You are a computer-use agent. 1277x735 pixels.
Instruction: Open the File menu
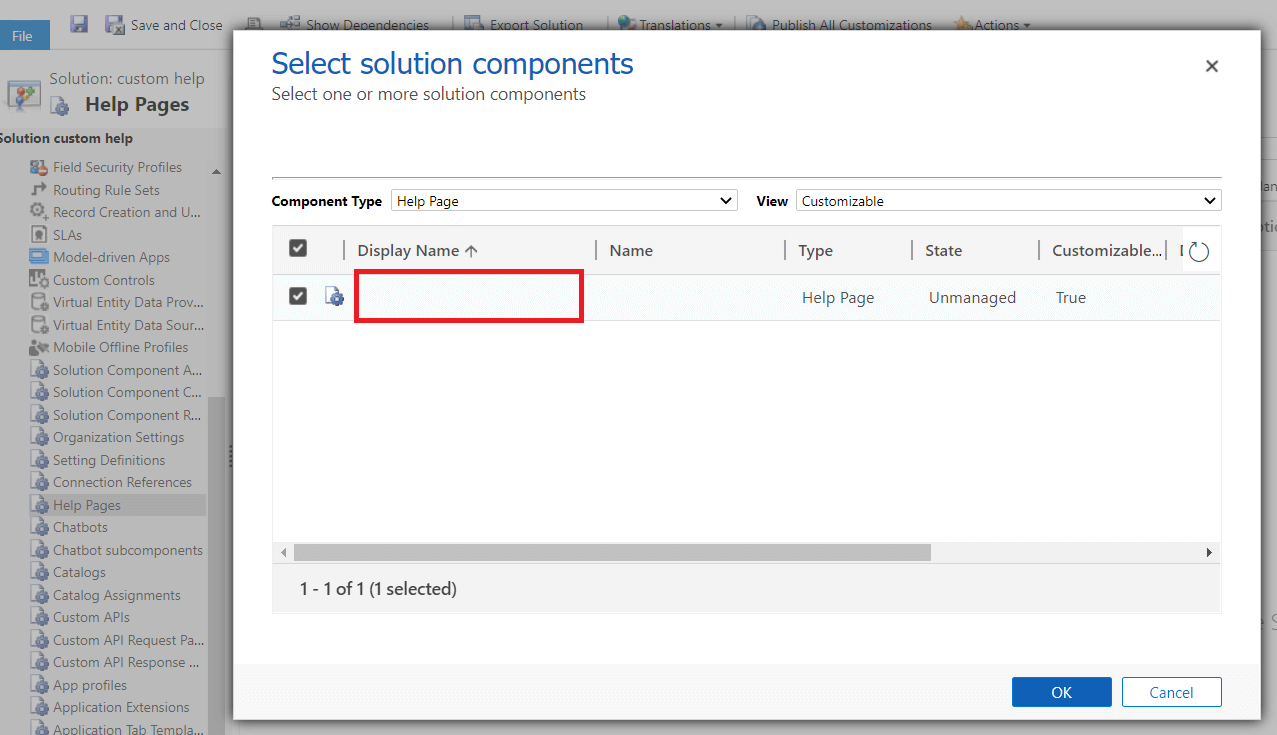tap(24, 34)
